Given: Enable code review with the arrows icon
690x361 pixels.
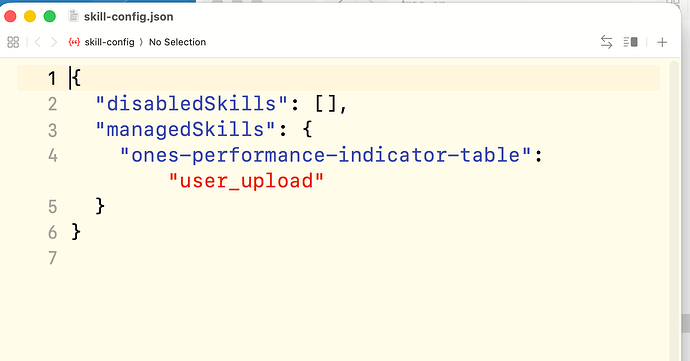Looking at the screenshot, I should pos(606,42).
